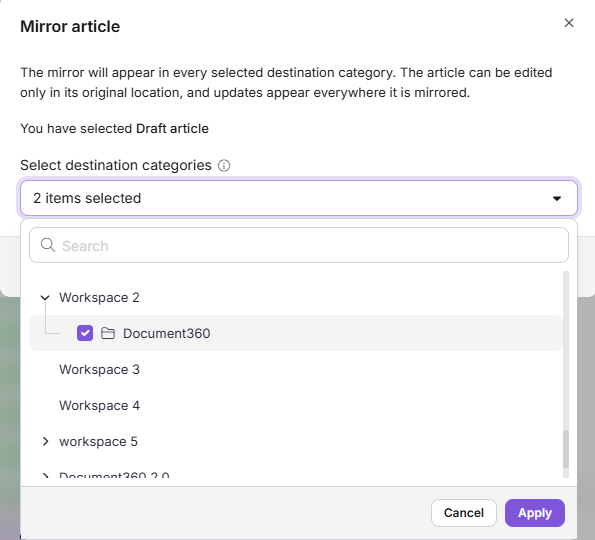Apply the selected destination categories
The image size is (595, 540).
tap(535, 513)
